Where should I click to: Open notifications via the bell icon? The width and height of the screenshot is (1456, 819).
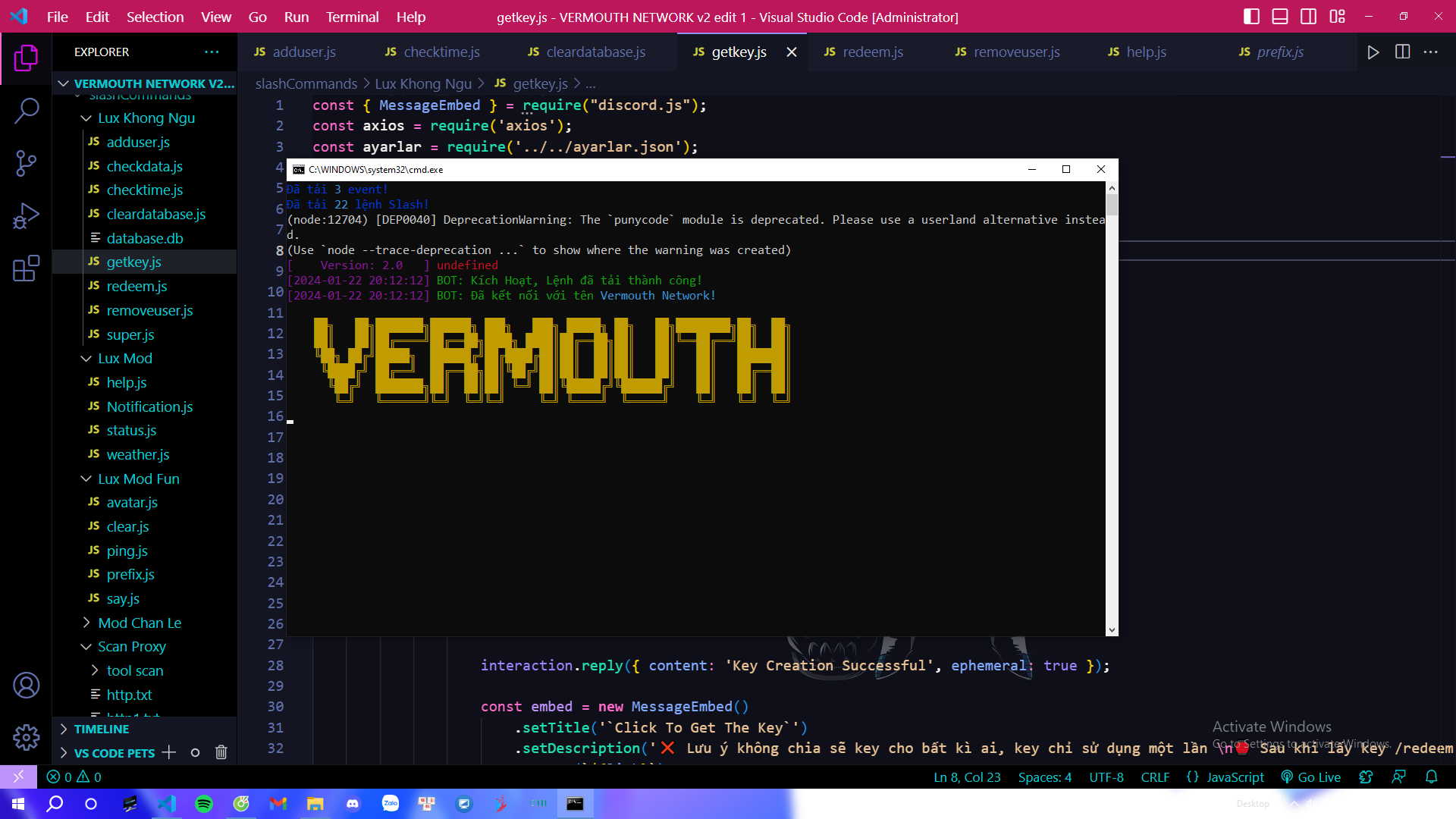(1432, 777)
